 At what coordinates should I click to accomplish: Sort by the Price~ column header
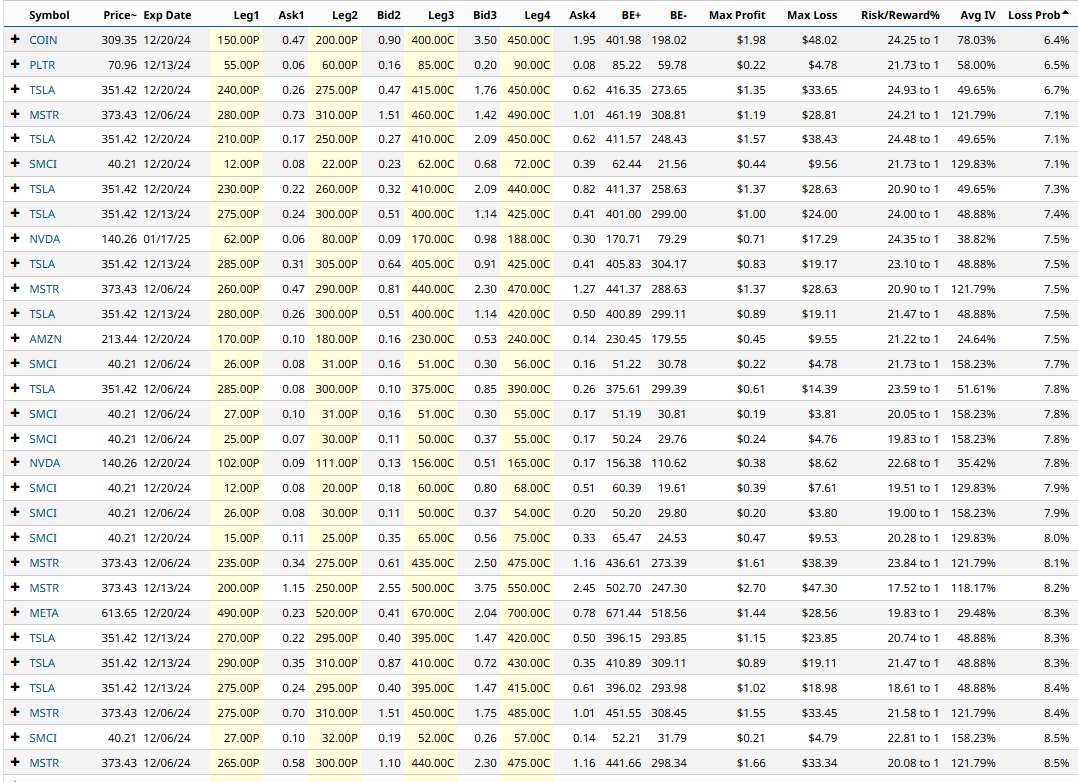coord(120,15)
